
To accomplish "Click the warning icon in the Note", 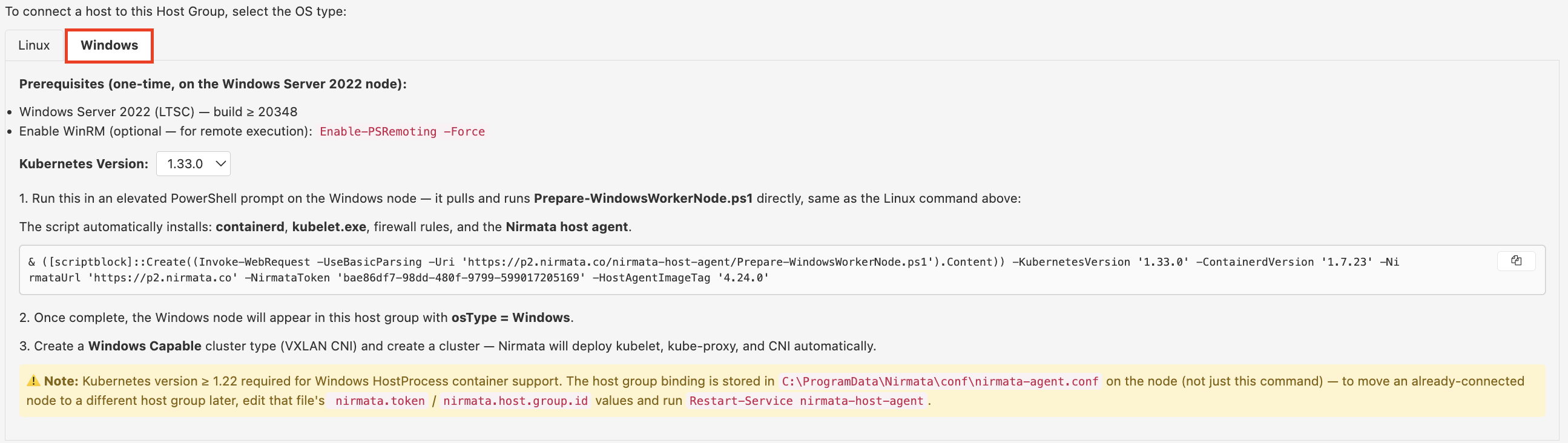I will pos(33,381).
